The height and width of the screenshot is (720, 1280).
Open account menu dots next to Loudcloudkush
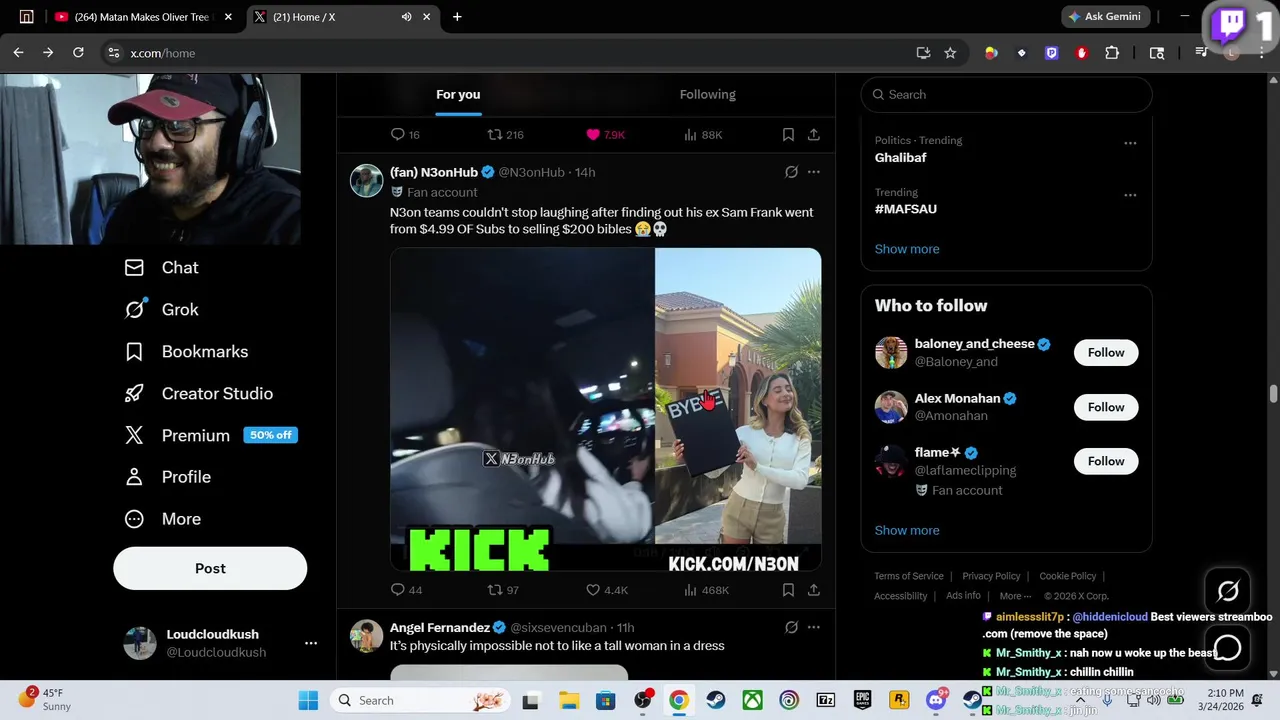[x=311, y=643]
